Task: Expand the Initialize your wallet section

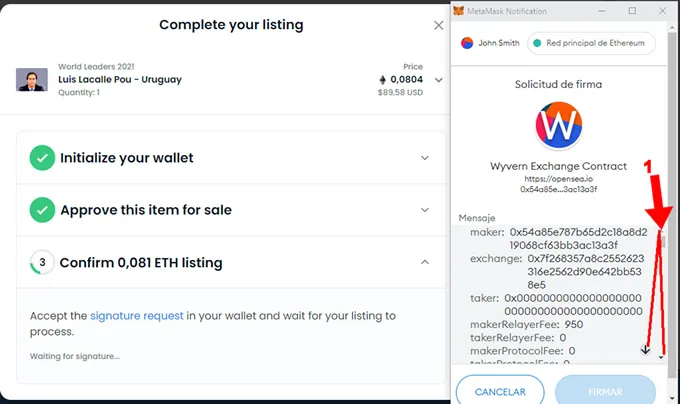Action: tap(425, 158)
